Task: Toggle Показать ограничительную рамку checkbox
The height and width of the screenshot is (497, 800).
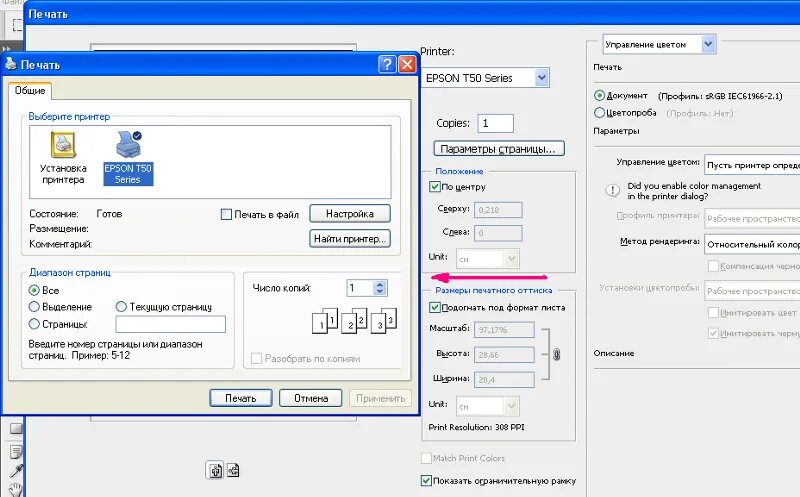Action: point(427,481)
